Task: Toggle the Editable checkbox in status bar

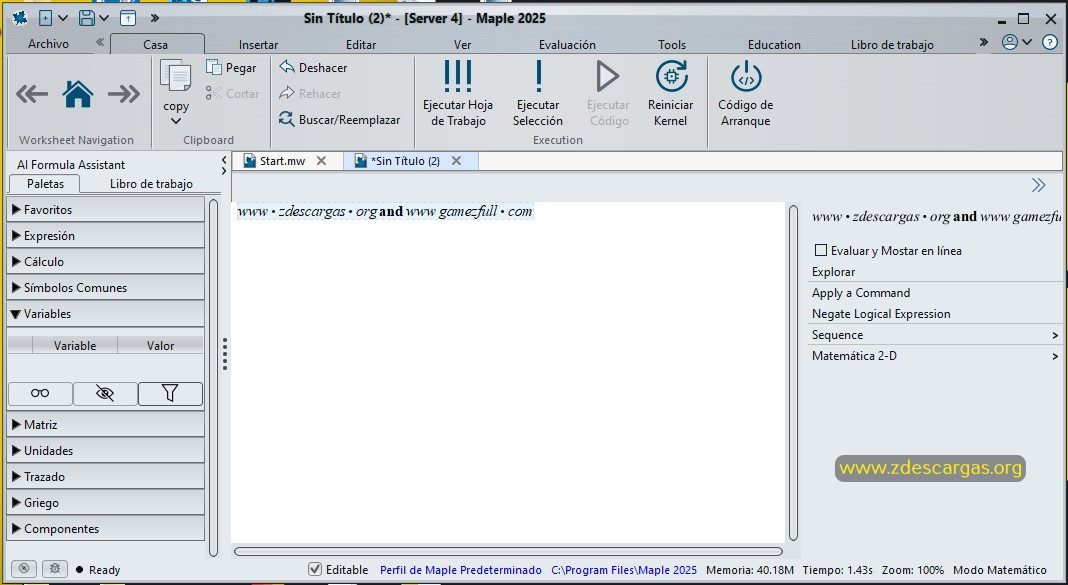Action: click(315, 569)
